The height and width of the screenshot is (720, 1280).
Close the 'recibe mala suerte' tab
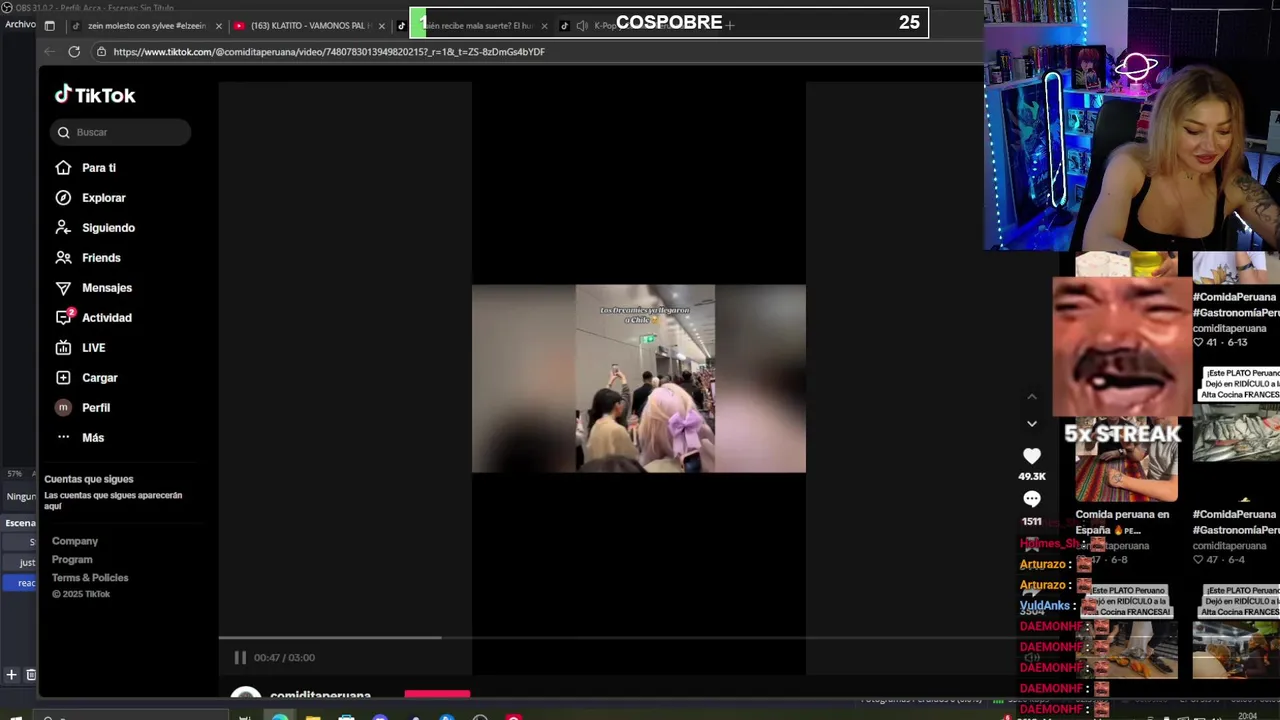(x=544, y=26)
